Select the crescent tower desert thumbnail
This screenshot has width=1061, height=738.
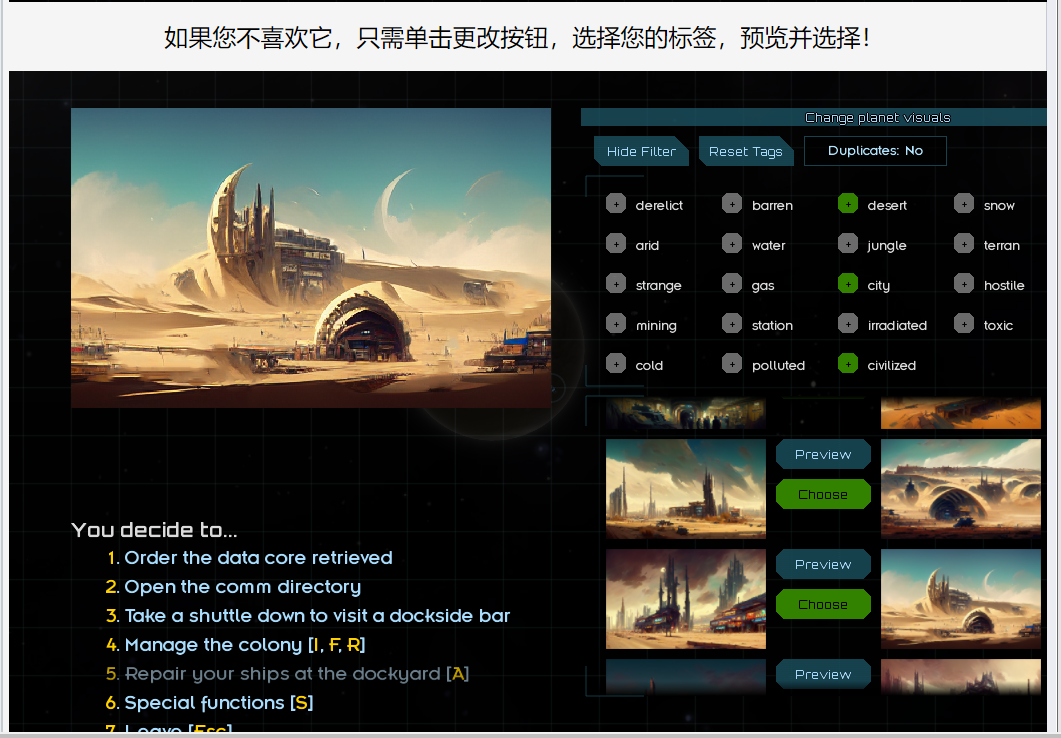pyautogui.click(x=960, y=599)
